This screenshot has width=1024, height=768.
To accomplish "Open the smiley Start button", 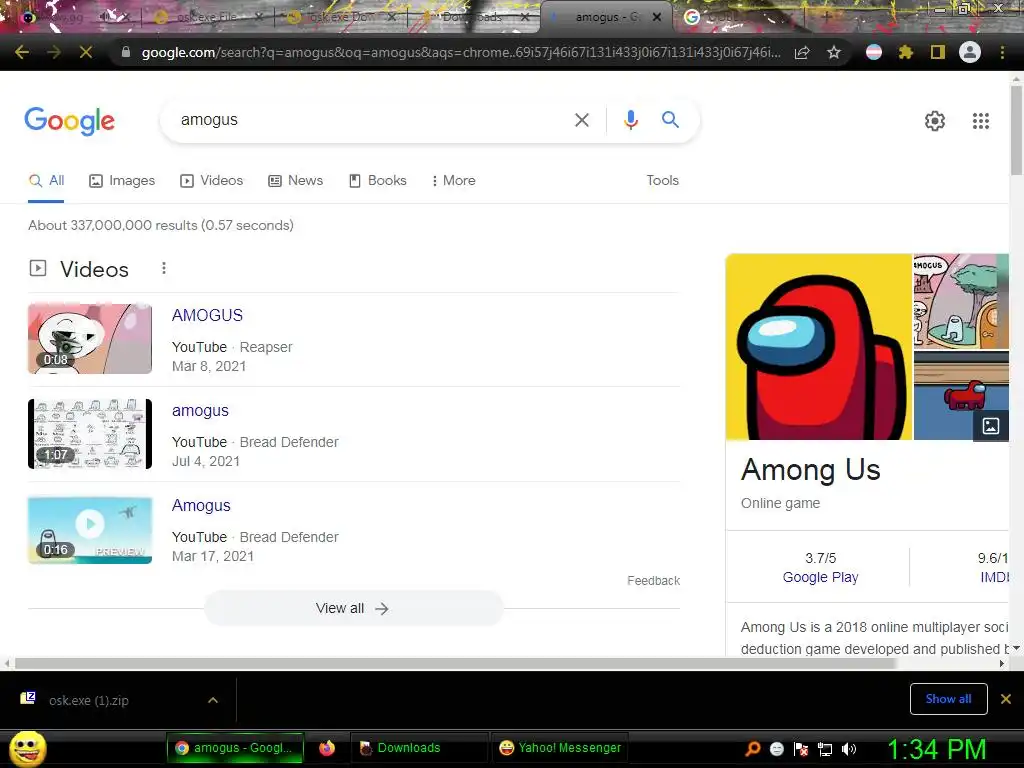I will point(27,748).
